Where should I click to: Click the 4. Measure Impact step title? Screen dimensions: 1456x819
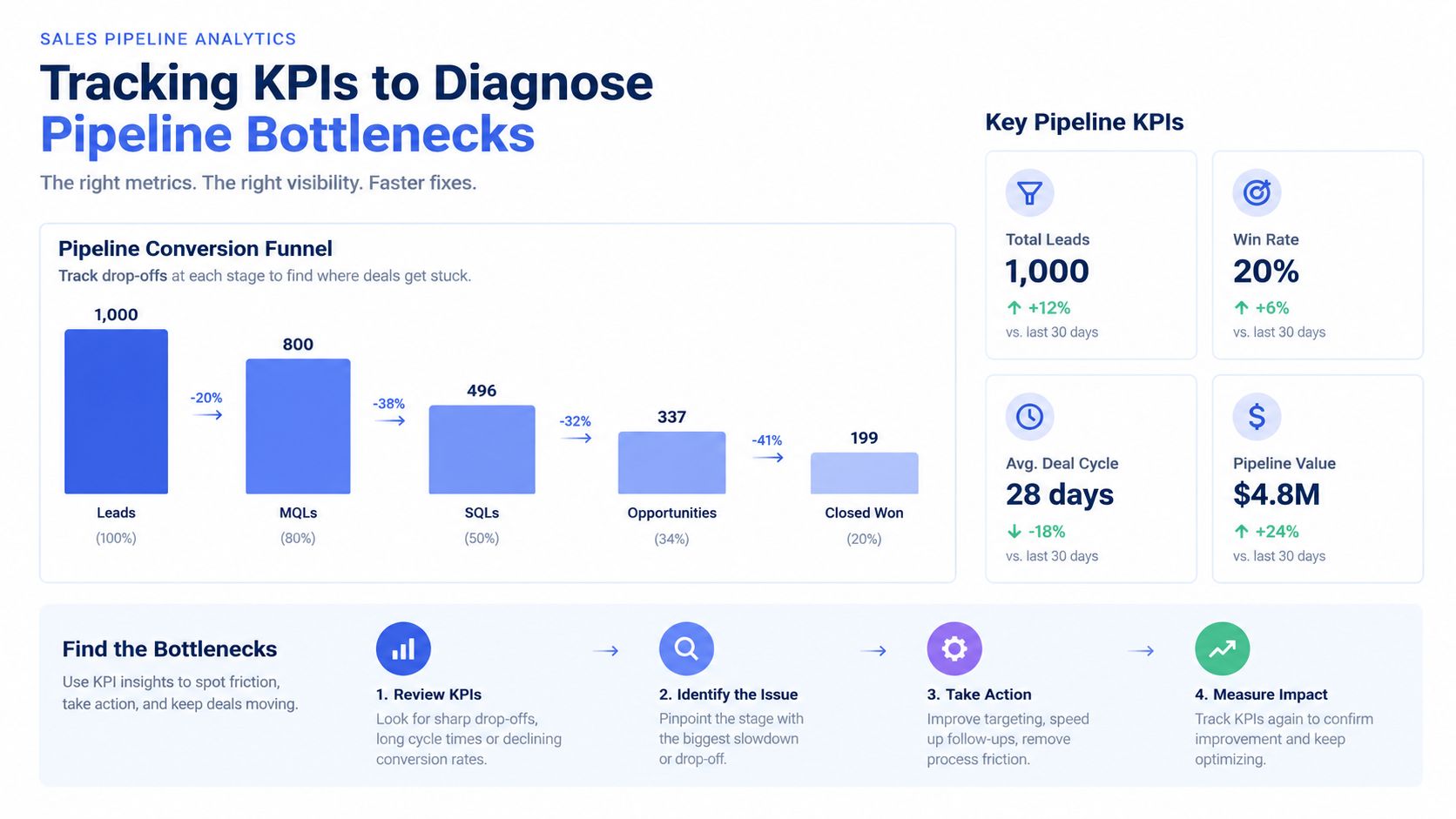[x=1261, y=695]
